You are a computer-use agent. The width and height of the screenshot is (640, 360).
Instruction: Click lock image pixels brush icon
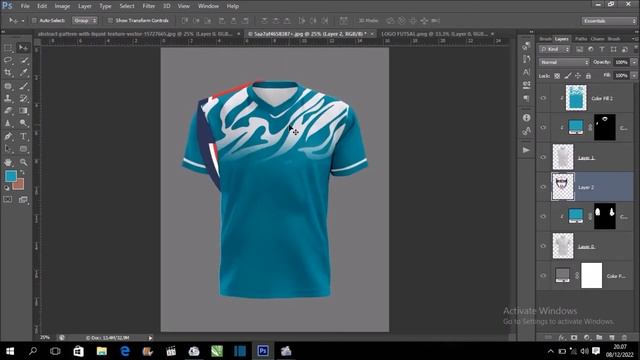[568, 76]
